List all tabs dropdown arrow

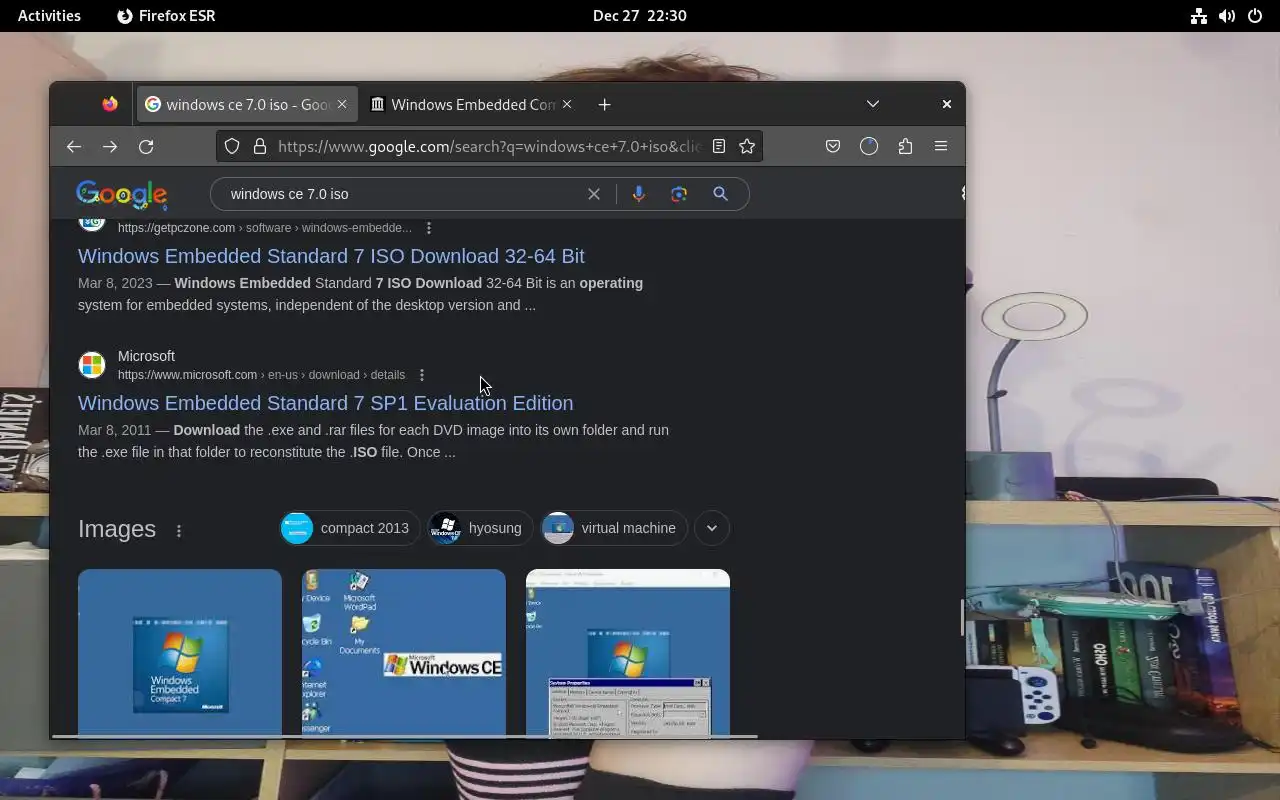click(x=873, y=104)
